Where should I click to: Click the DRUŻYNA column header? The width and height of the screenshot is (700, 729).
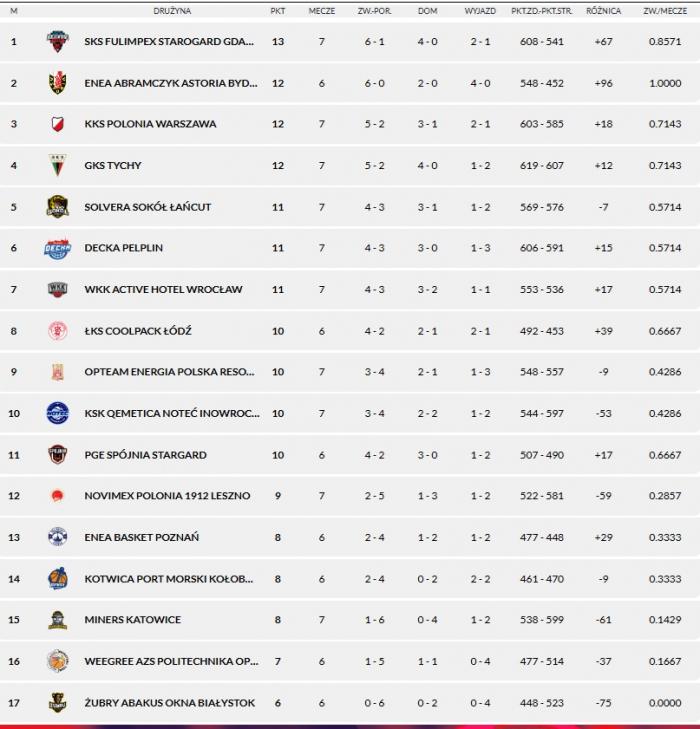172,11
